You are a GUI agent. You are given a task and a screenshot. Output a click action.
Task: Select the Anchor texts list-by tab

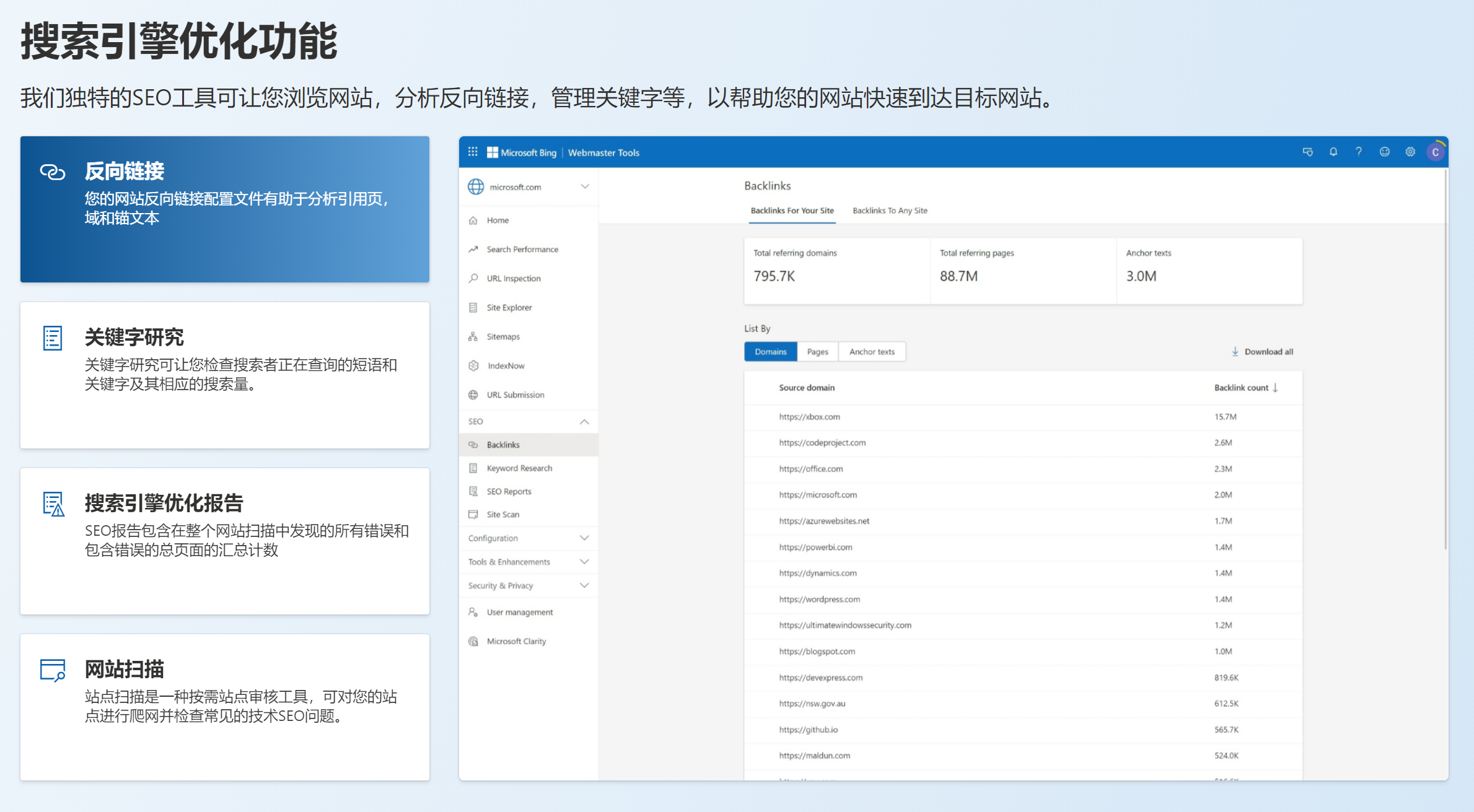[x=872, y=351]
